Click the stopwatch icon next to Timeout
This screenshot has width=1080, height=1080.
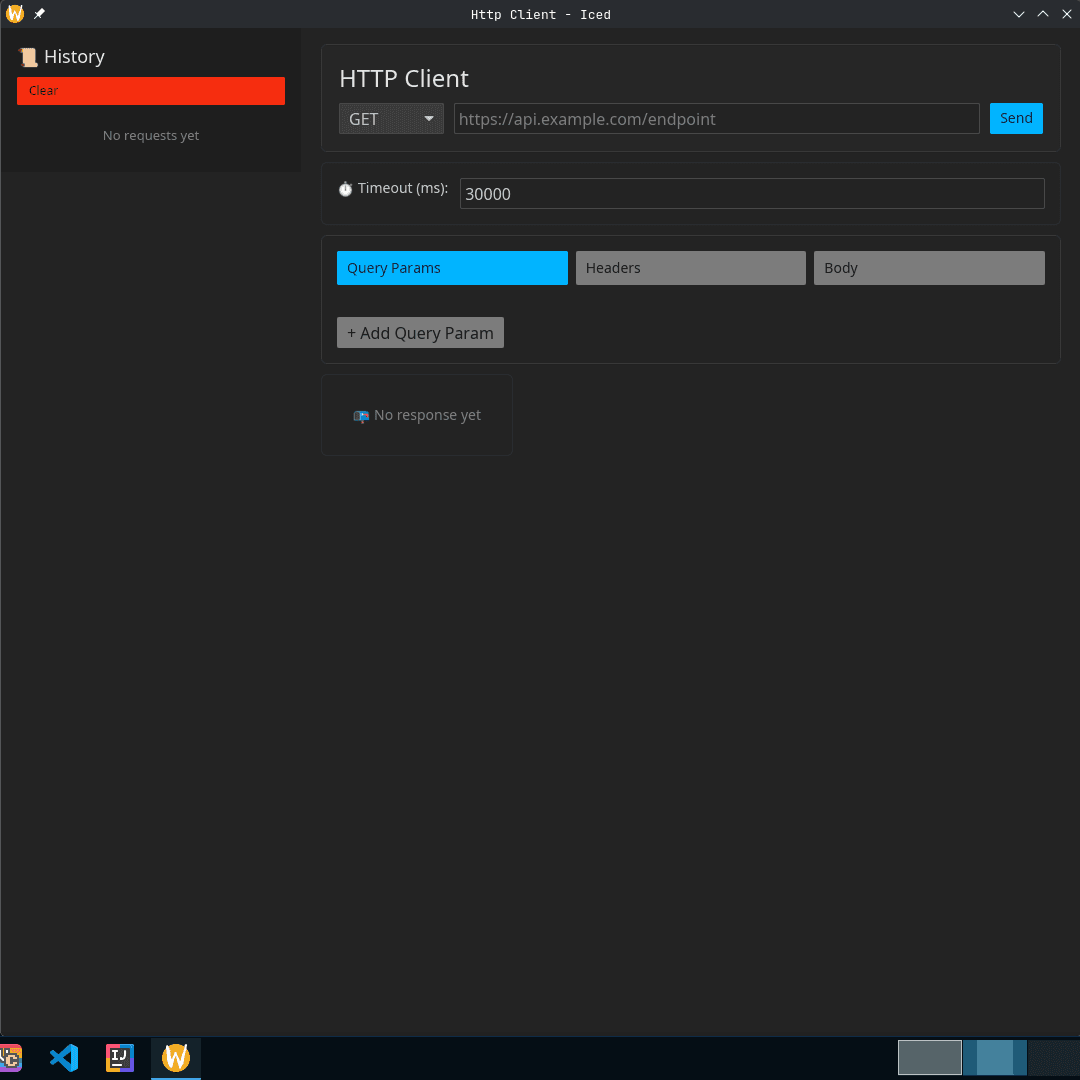(x=345, y=189)
